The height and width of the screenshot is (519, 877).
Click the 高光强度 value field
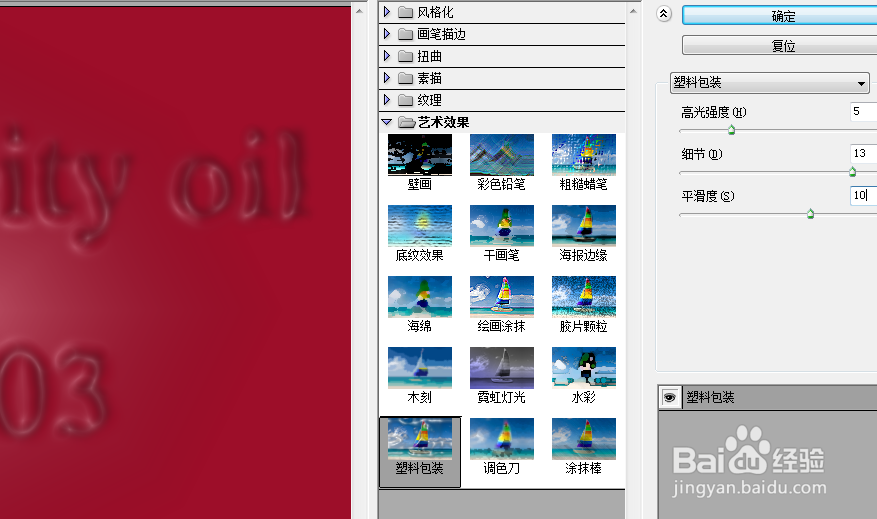tap(863, 111)
